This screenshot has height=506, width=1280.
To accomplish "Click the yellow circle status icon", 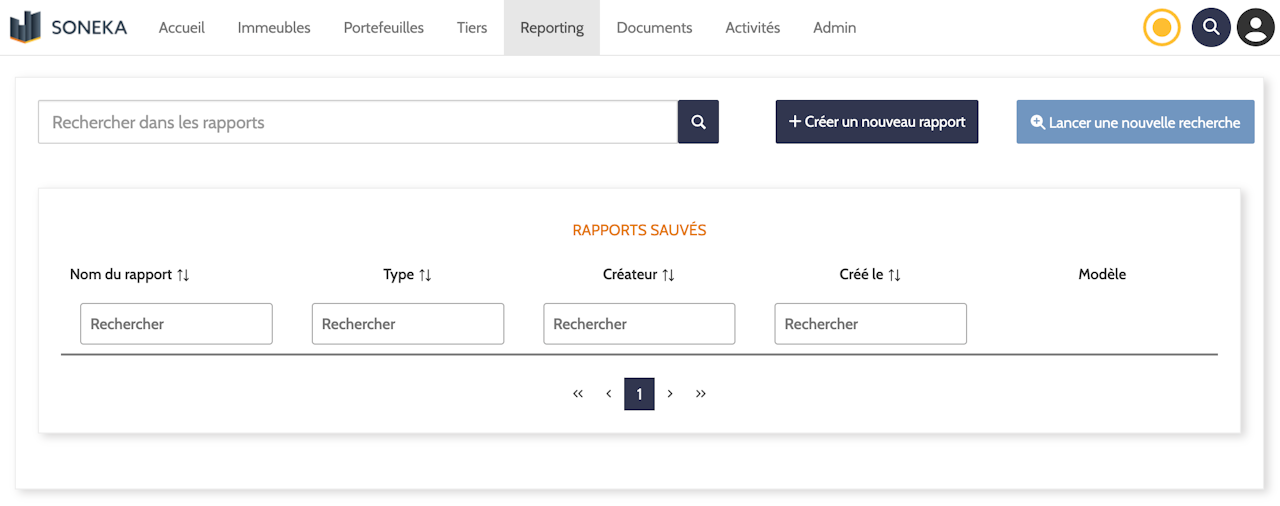I will click(x=1161, y=27).
